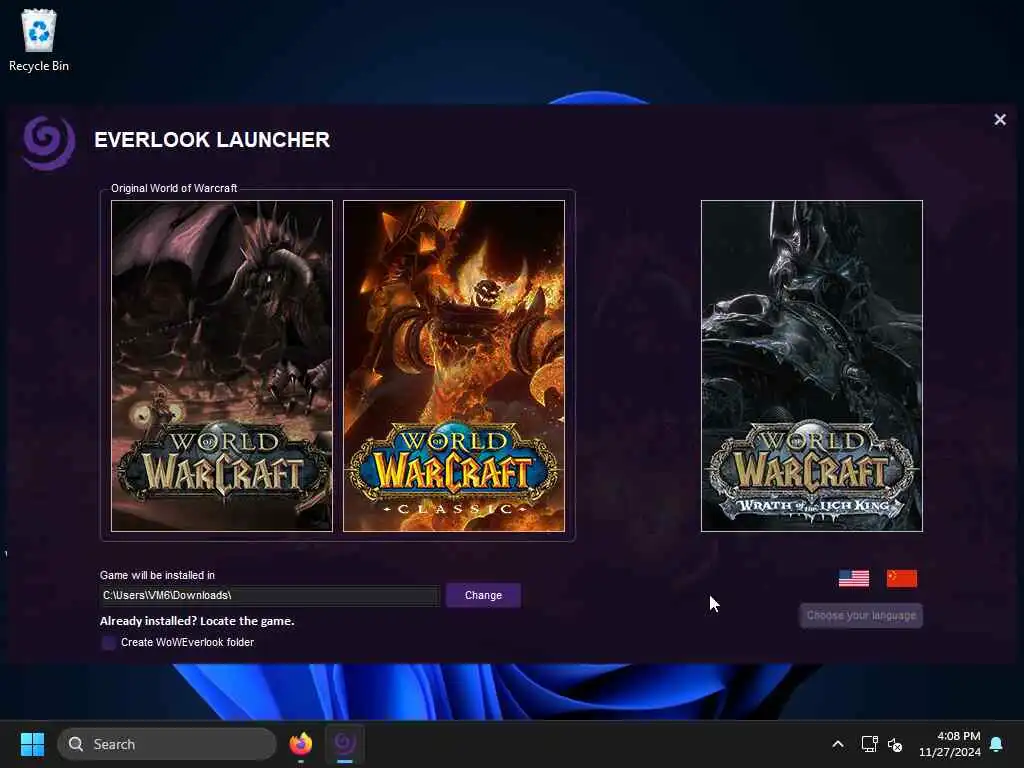Image resolution: width=1024 pixels, height=768 pixels.
Task: Open the Windows Start menu
Action: (32, 744)
